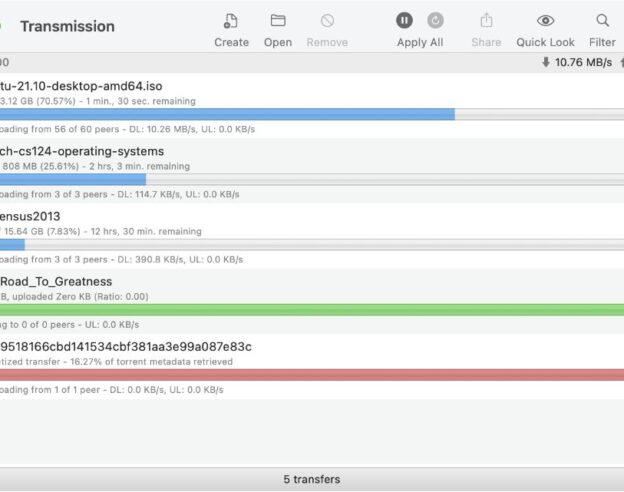This screenshot has height=492, width=624.
Task: Select the 9518166cbd141534cbf hash-named transfer
Action: pos(126,347)
